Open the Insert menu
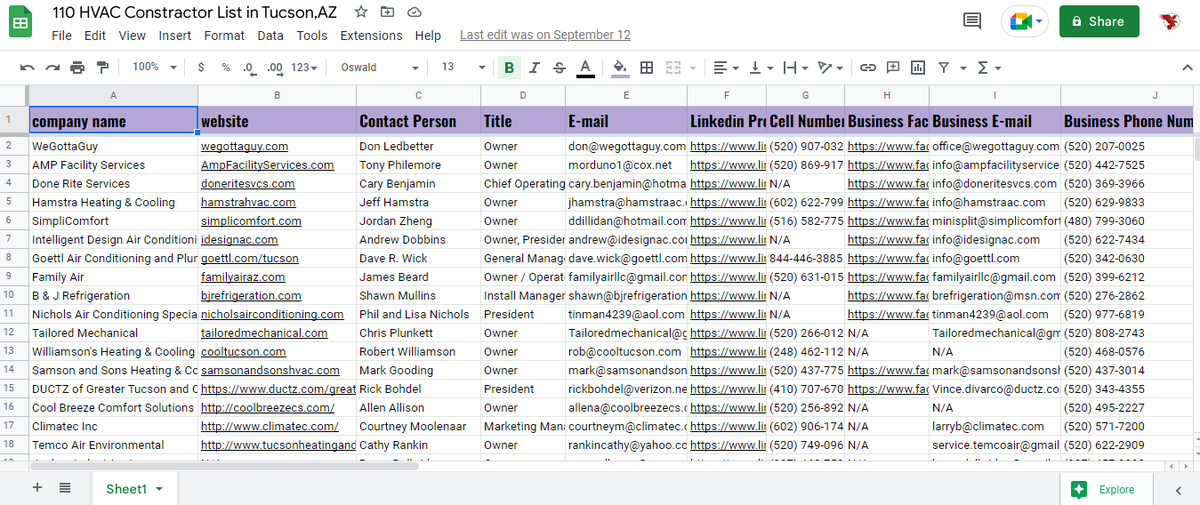This screenshot has height=505, width=1200. (x=175, y=35)
